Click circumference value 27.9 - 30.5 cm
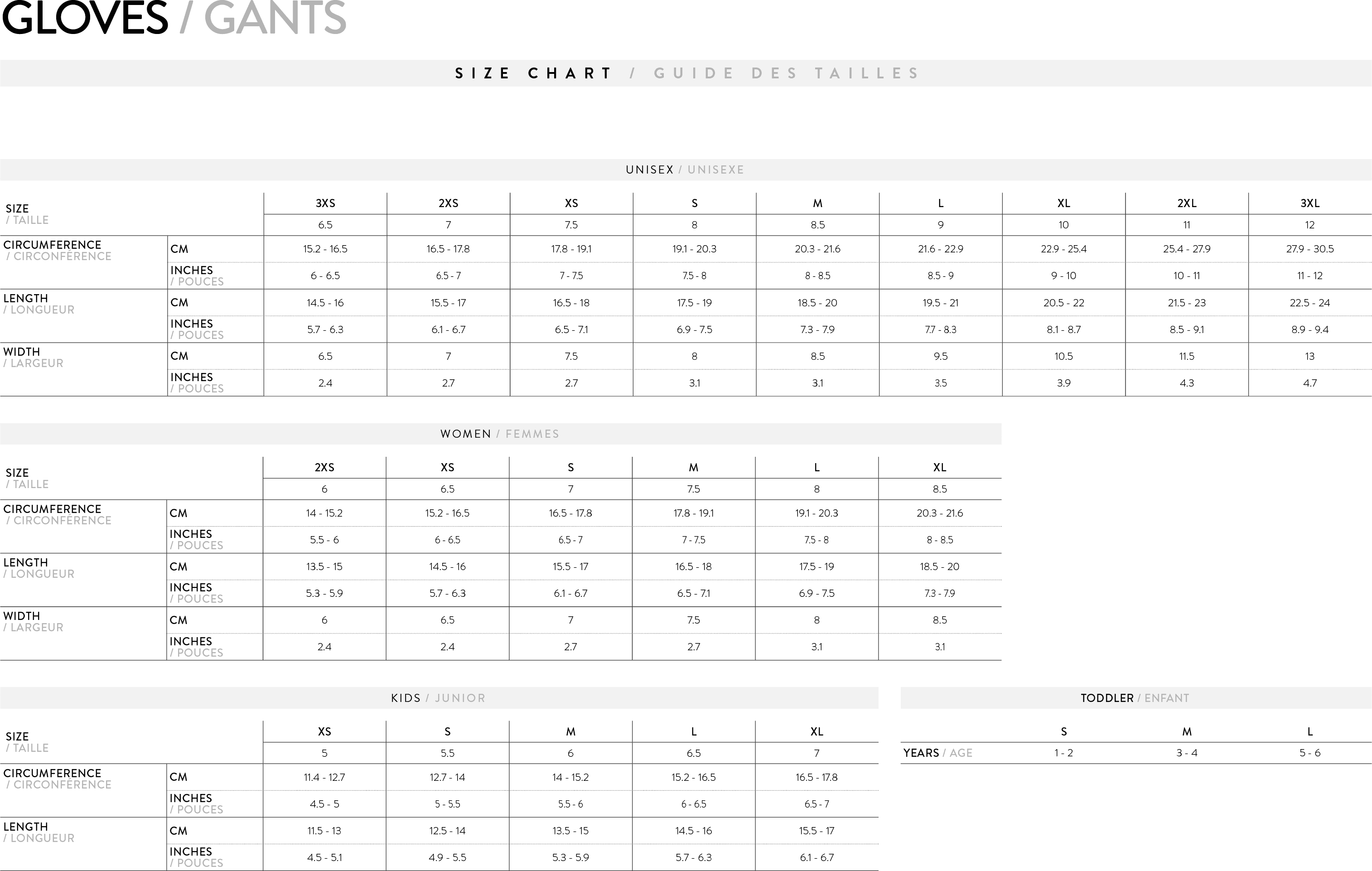1372x871 pixels. 1309,249
